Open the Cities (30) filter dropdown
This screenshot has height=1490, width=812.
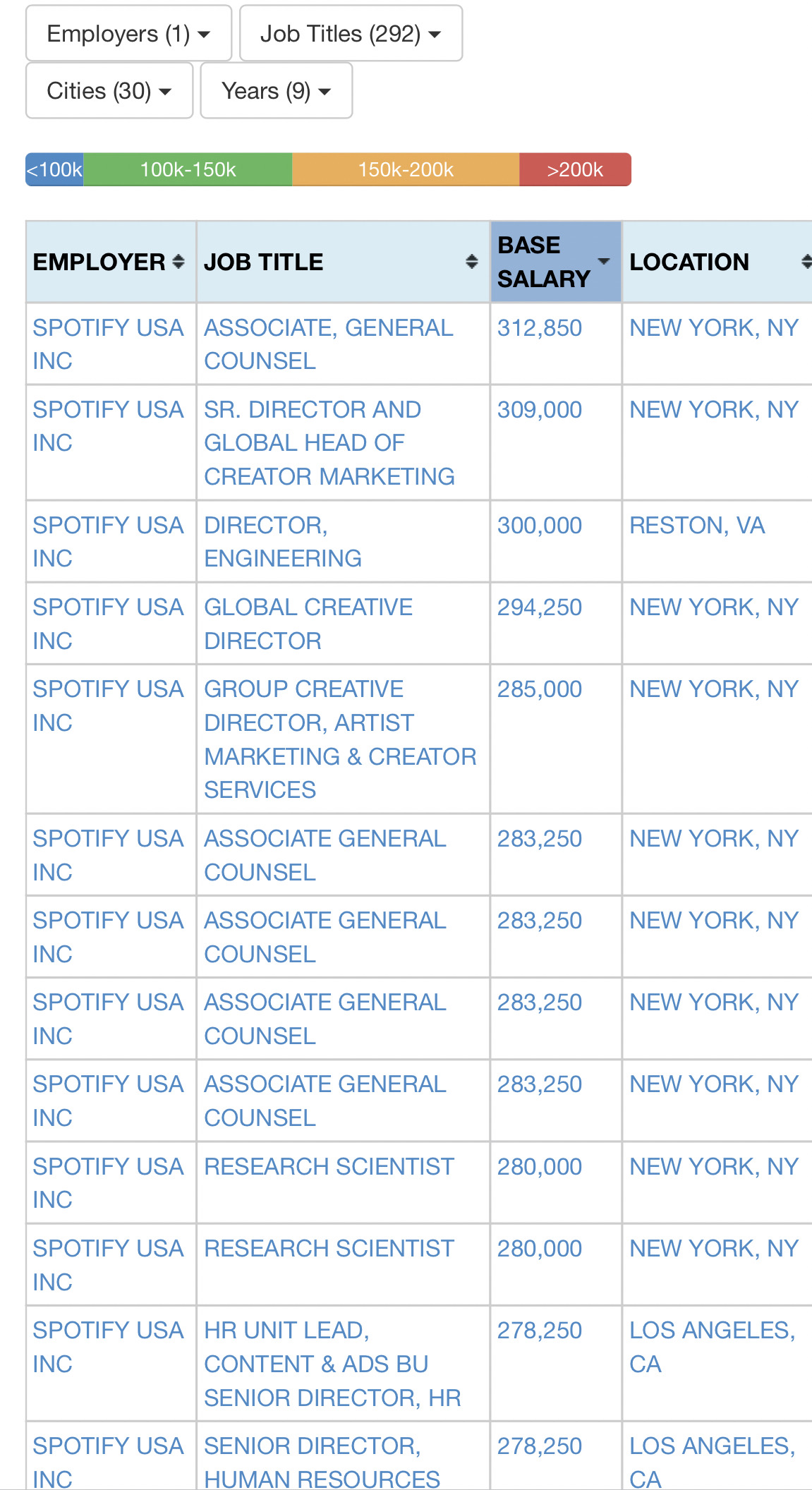pyautogui.click(x=109, y=91)
